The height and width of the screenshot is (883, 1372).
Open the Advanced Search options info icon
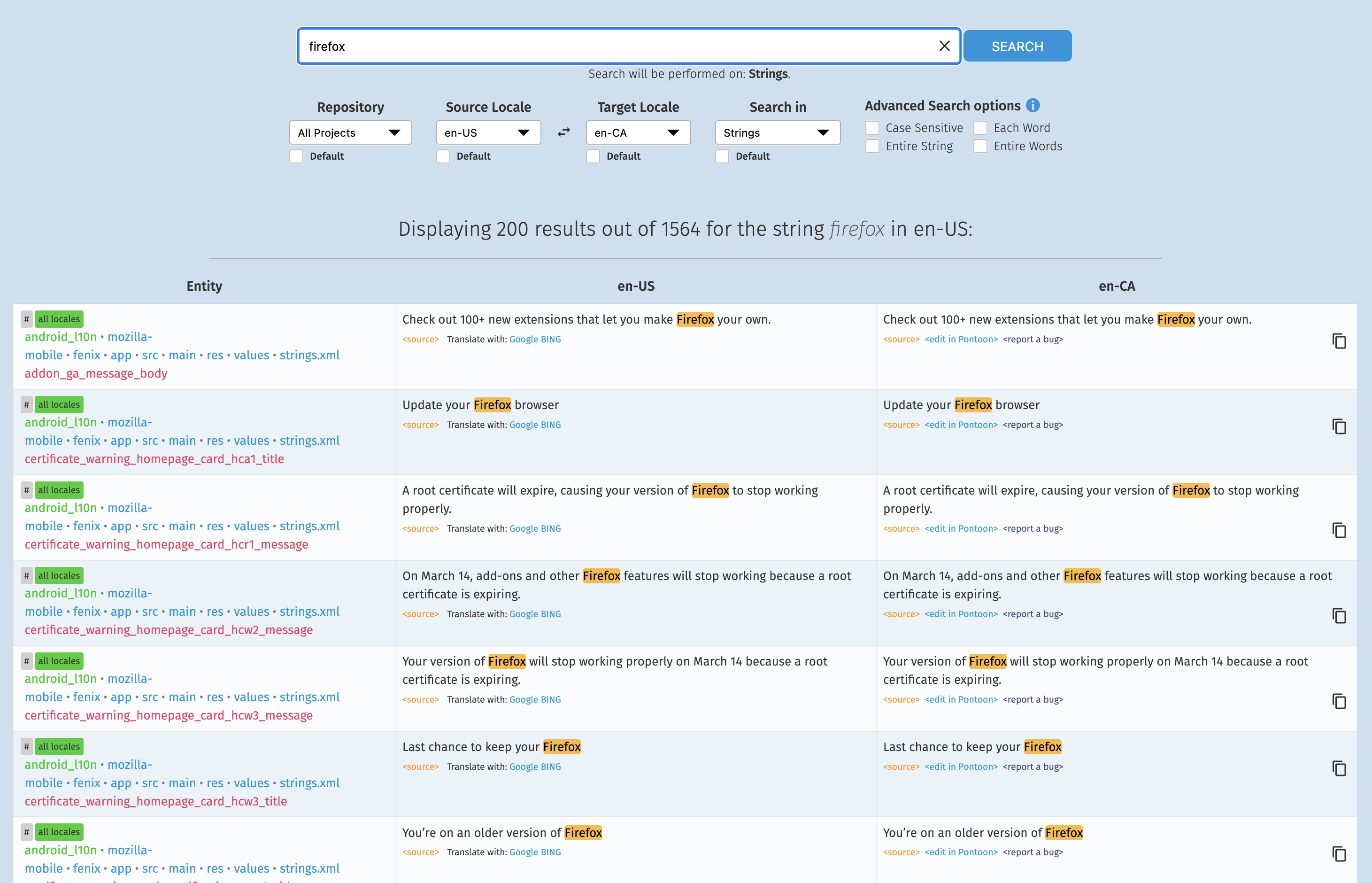click(x=1033, y=106)
